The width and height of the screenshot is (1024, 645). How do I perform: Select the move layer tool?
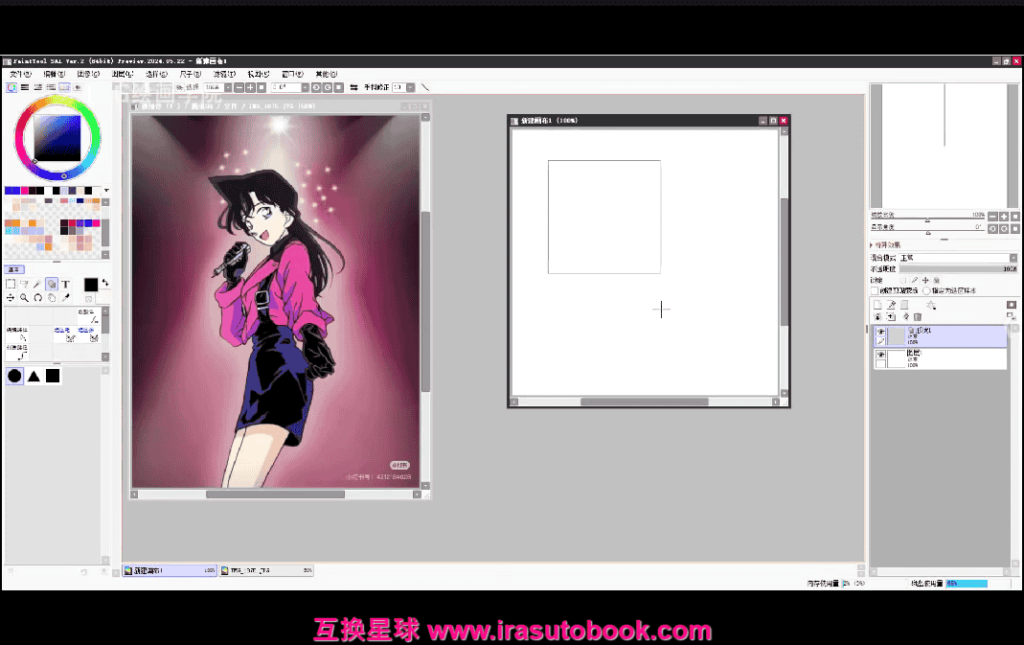(10, 298)
